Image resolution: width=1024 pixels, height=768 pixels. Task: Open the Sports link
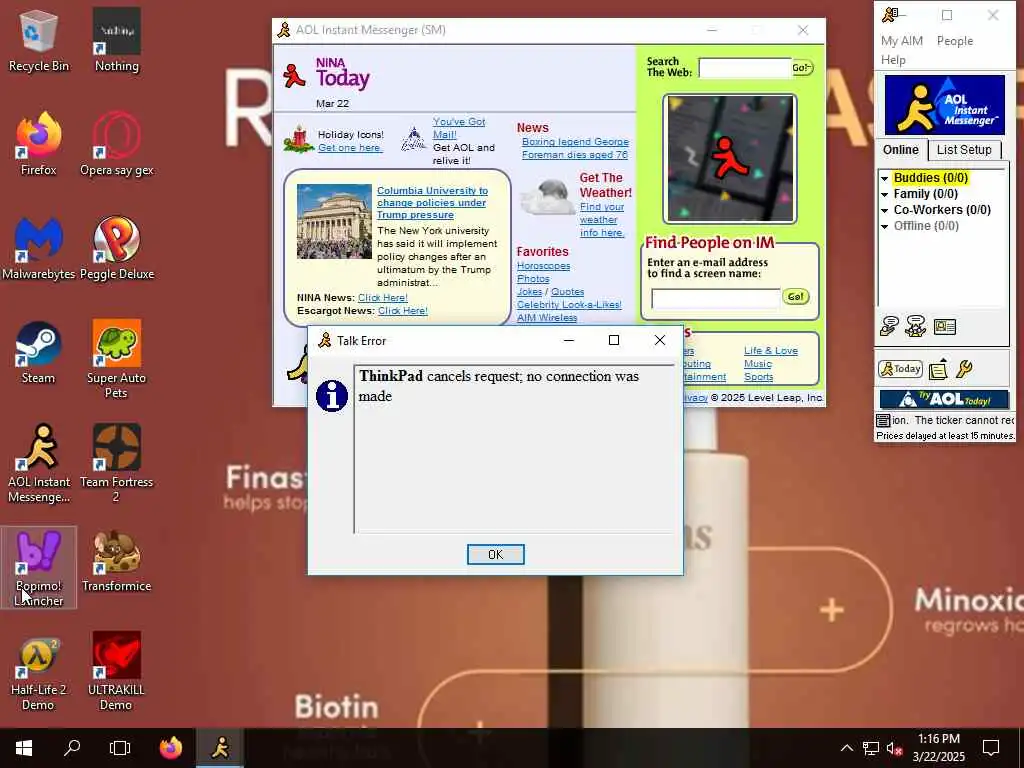click(758, 377)
